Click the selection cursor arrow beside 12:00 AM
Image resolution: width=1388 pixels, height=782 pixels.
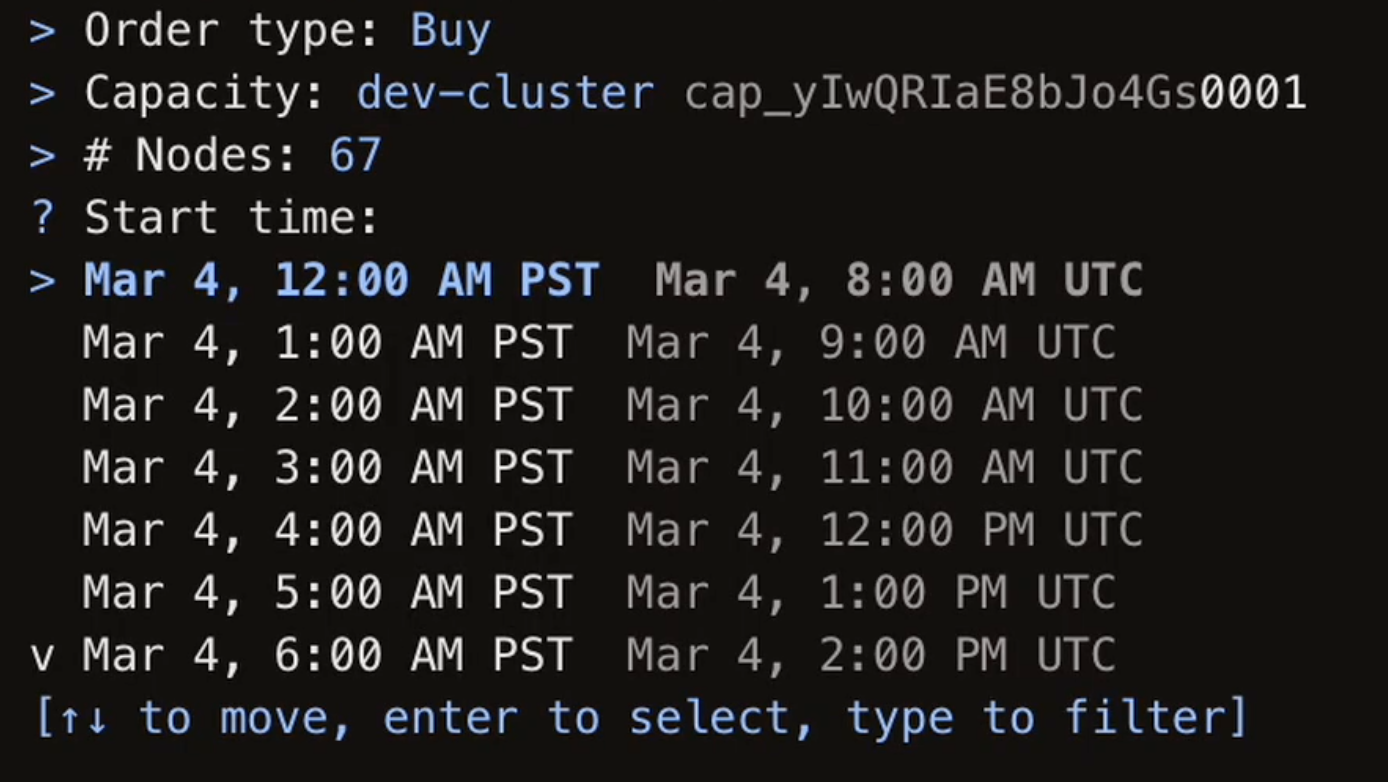point(42,281)
